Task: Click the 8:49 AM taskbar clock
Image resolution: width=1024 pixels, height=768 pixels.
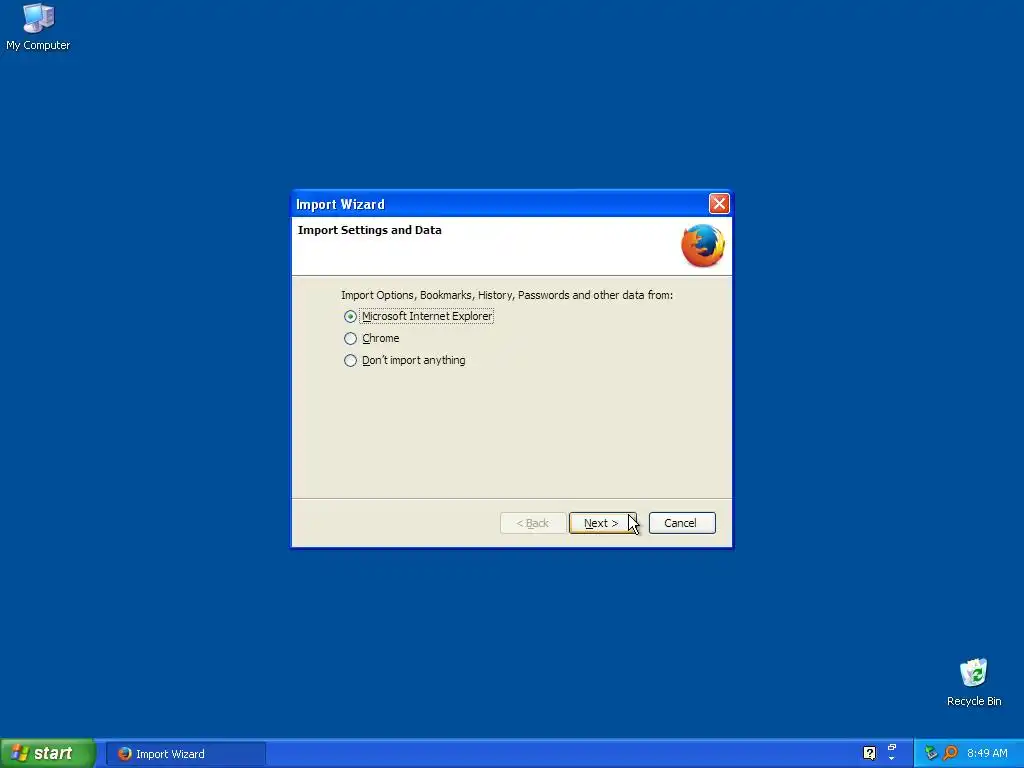Action: tap(987, 754)
